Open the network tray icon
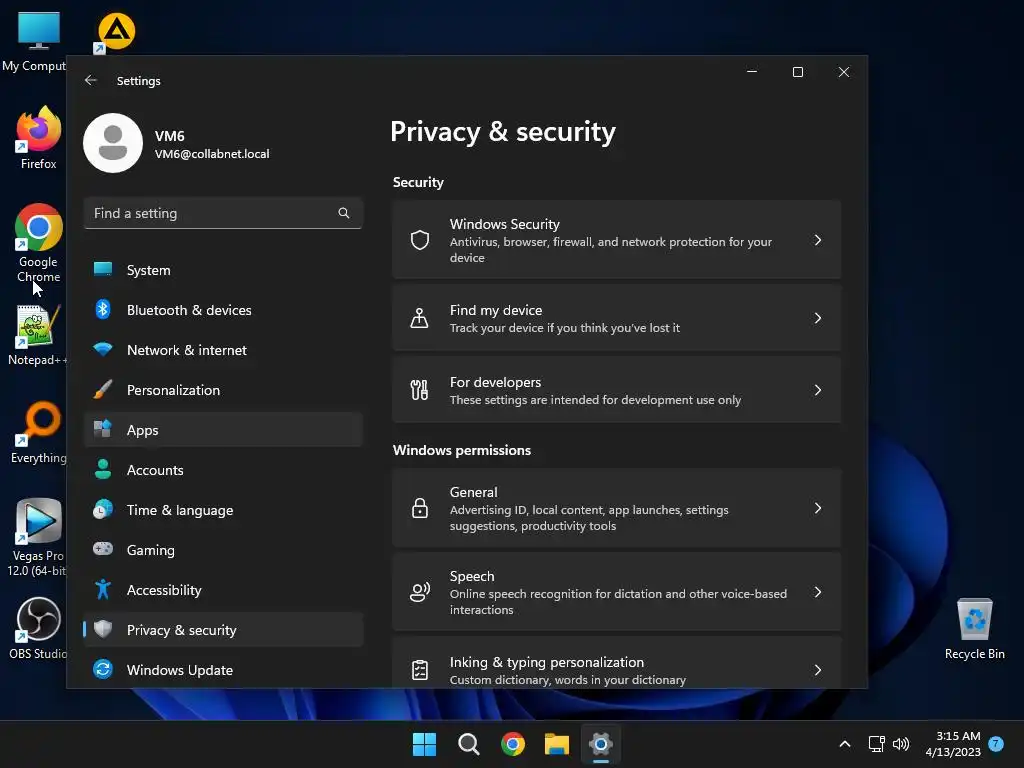1024x768 pixels. [876, 744]
